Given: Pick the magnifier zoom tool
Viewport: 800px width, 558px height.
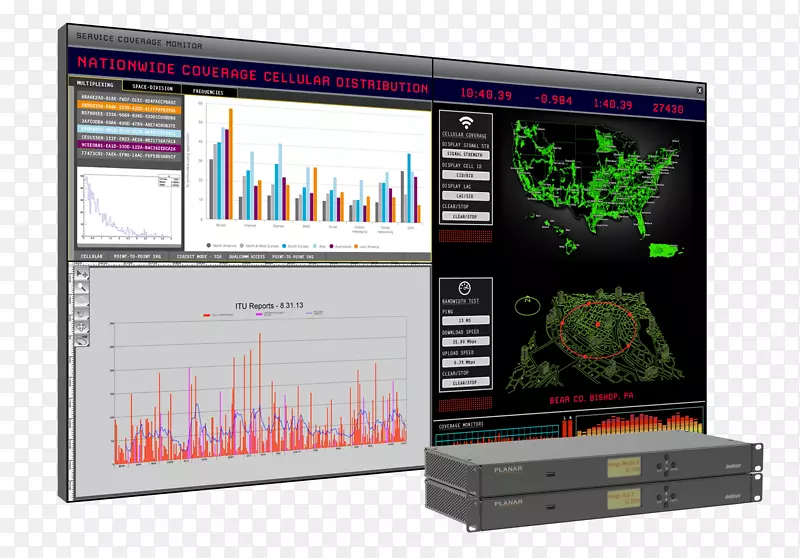Looking at the screenshot, I should pyautogui.click(x=82, y=287).
